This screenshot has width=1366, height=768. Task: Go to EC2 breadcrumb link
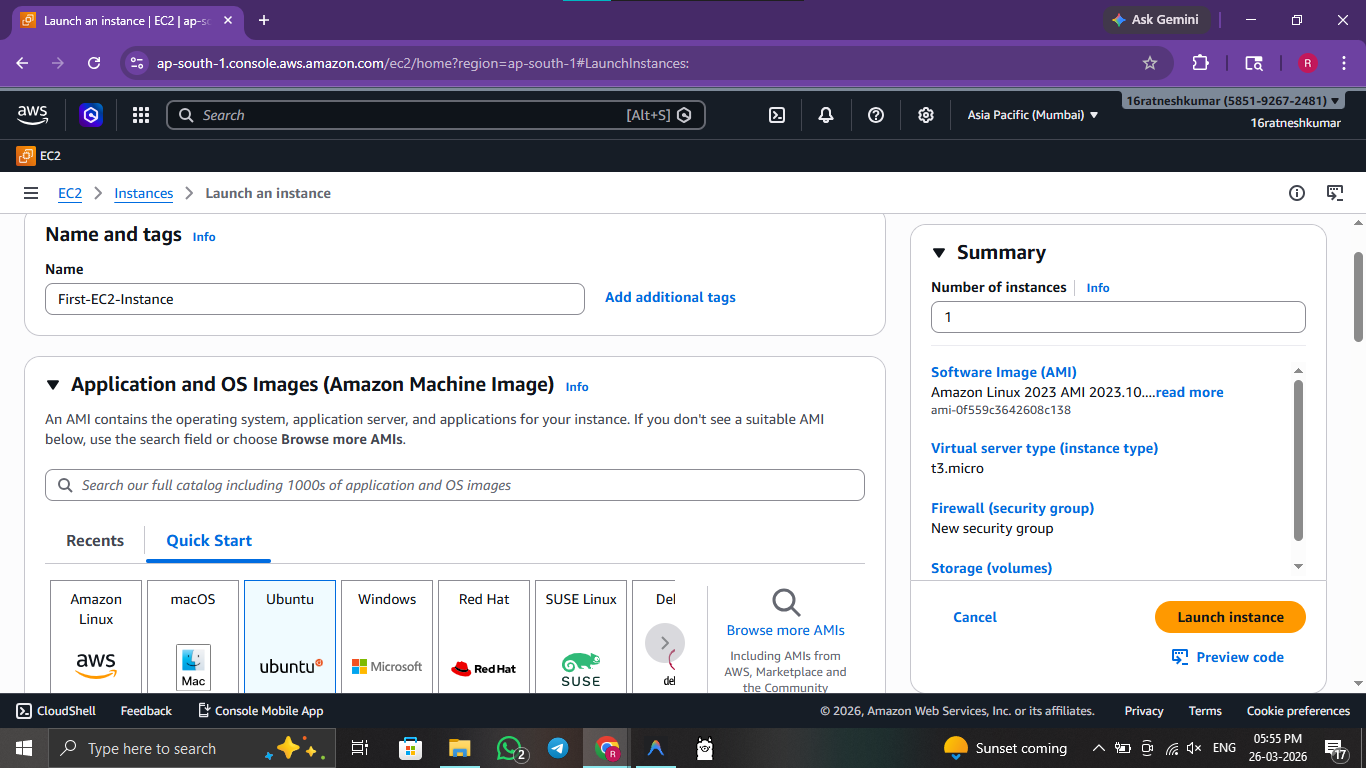[70, 193]
